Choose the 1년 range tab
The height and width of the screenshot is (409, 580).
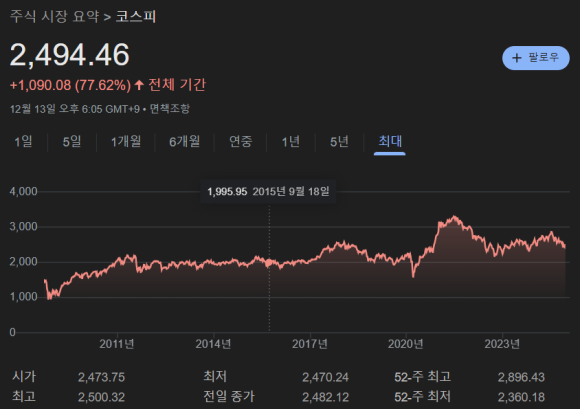point(291,142)
